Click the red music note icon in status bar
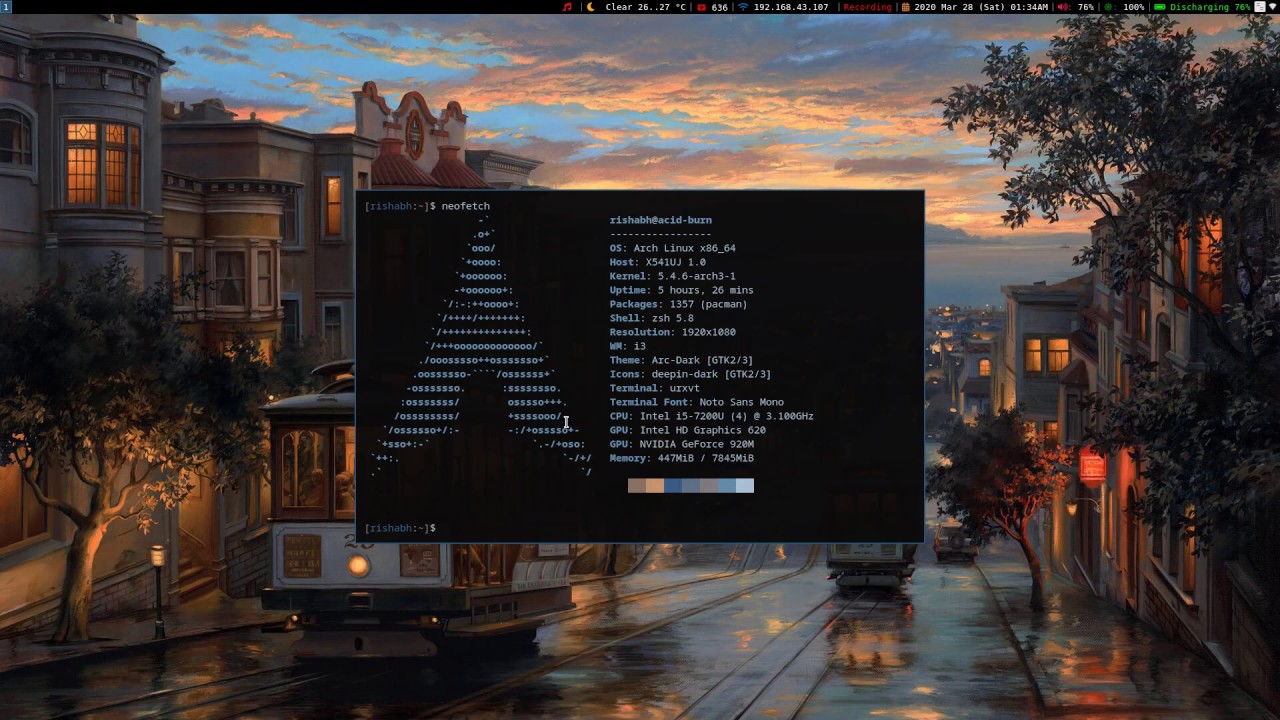Image resolution: width=1280 pixels, height=720 pixels. point(568,7)
